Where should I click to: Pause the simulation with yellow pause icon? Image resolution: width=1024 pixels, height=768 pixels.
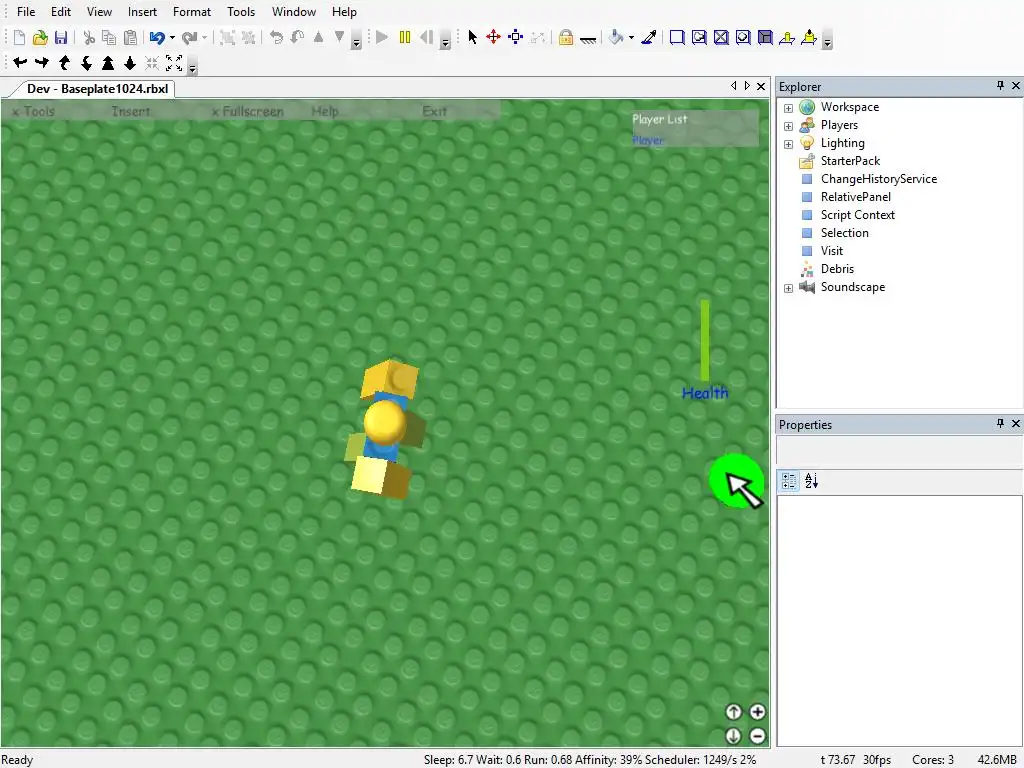[405, 37]
